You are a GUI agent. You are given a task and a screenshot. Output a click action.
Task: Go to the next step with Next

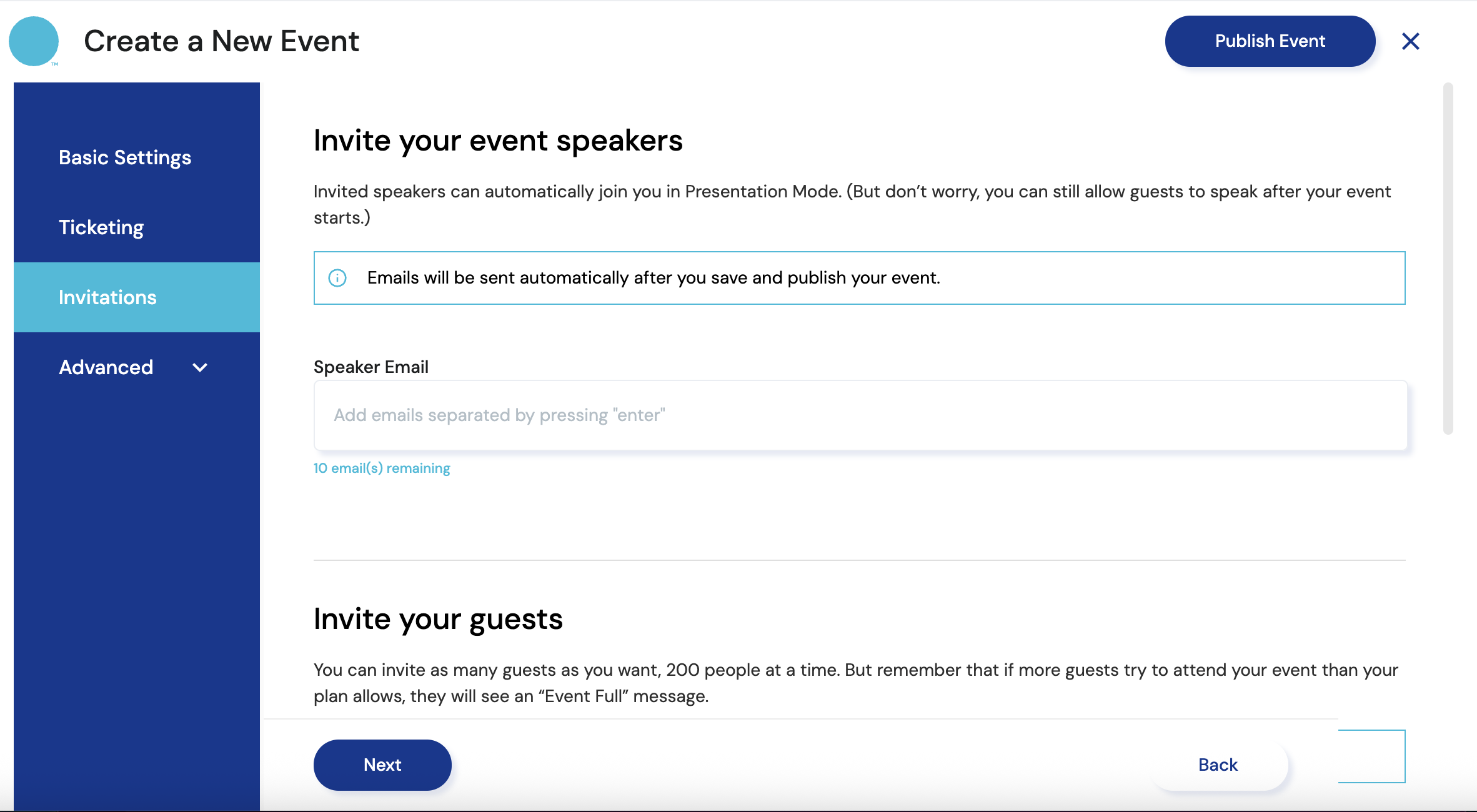pos(382,765)
